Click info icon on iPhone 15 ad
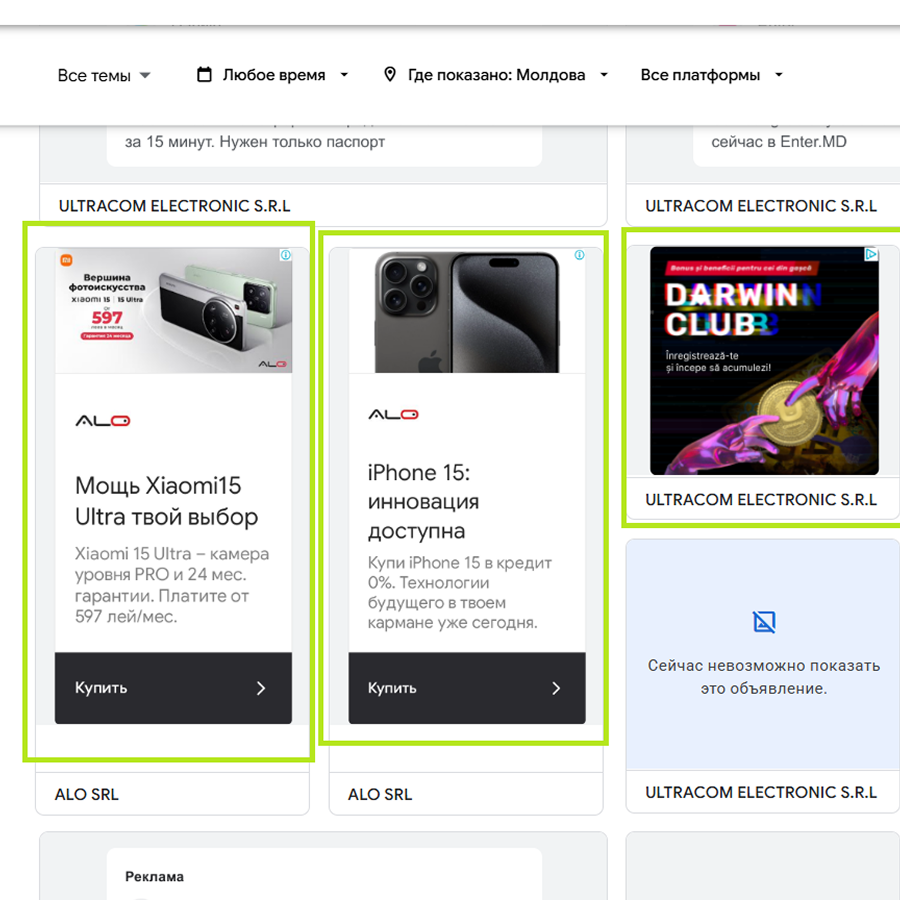900x900 pixels. 579,256
